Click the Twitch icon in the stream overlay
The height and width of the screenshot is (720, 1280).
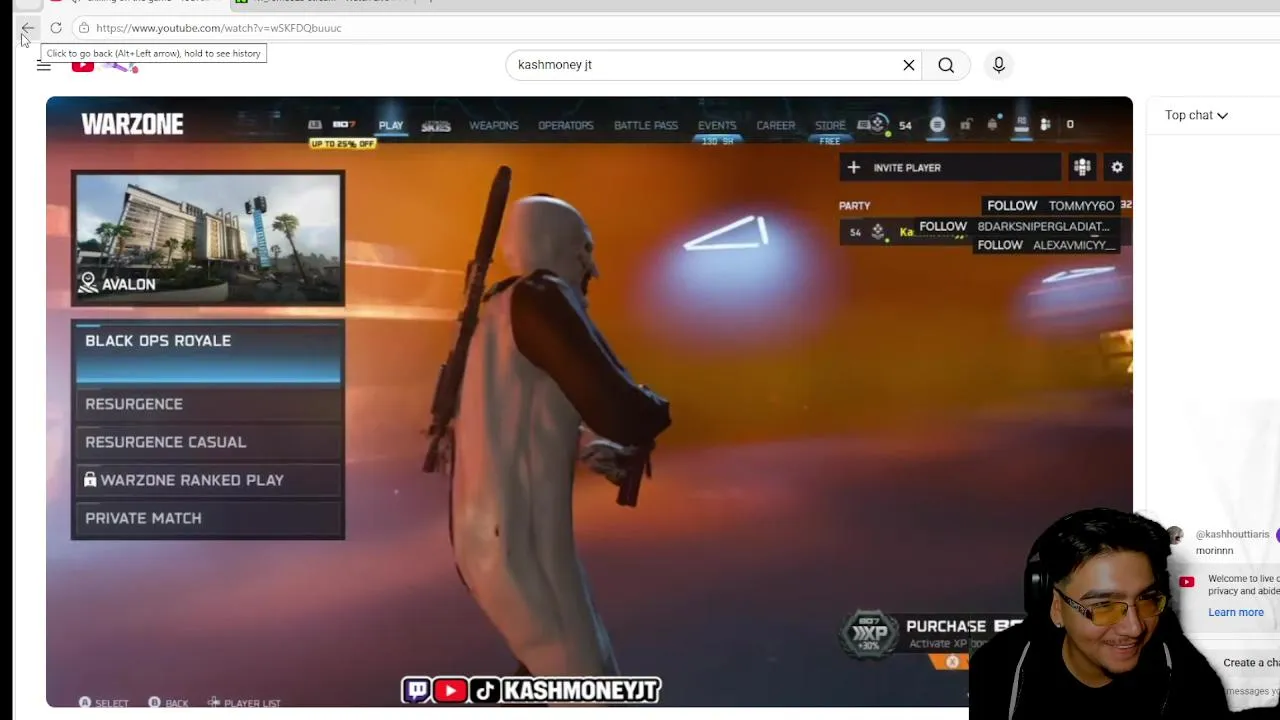click(417, 690)
